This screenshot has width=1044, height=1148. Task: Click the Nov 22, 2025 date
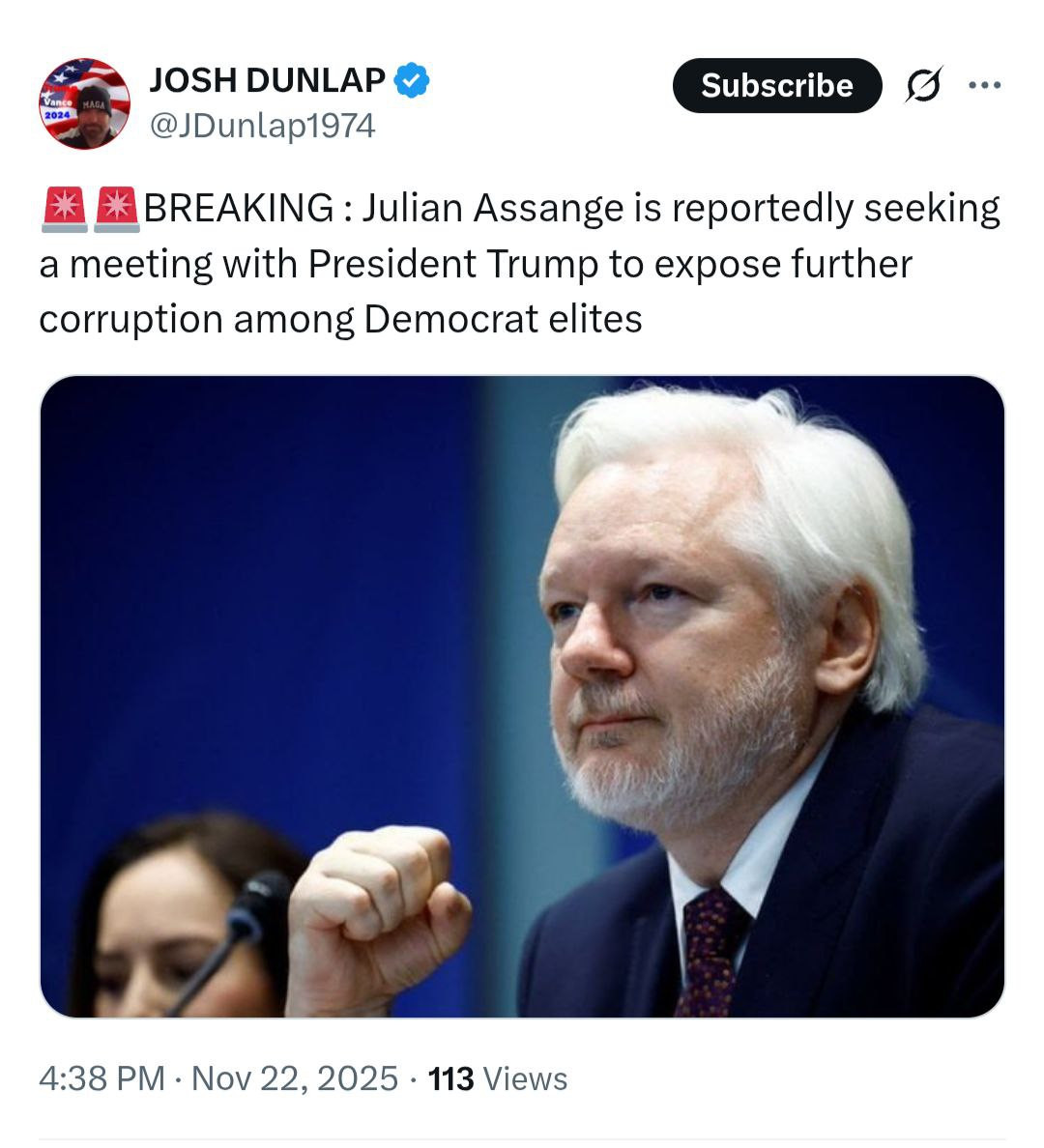(x=295, y=1078)
